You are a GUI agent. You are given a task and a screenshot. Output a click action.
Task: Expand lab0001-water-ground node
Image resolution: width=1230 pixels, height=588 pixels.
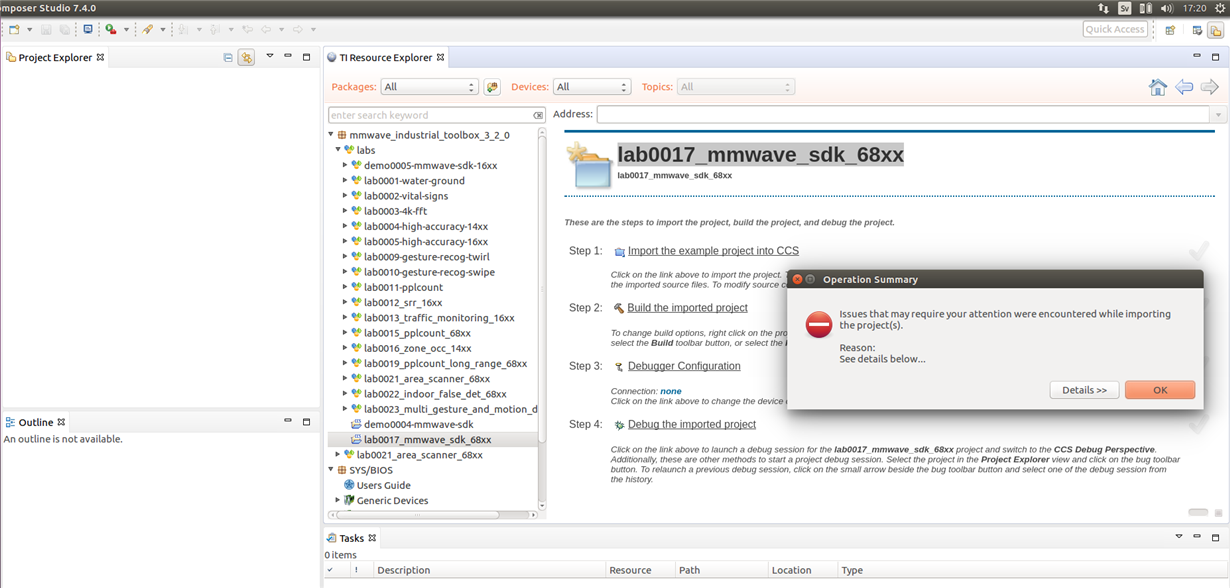click(x=345, y=181)
